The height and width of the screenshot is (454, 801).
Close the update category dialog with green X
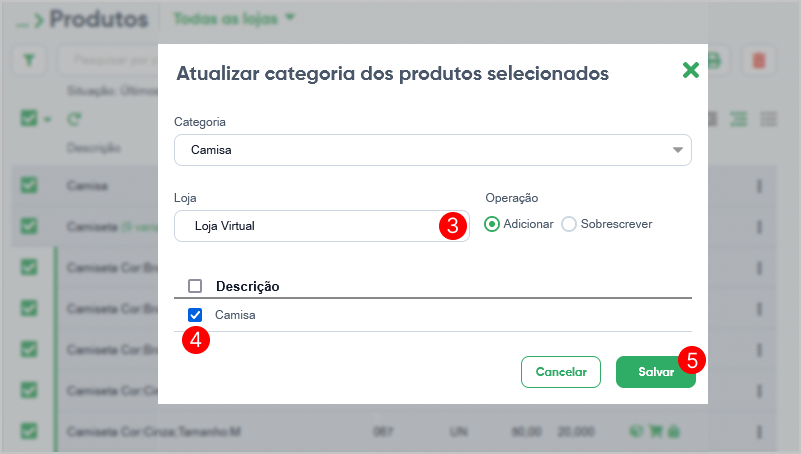[x=691, y=70]
